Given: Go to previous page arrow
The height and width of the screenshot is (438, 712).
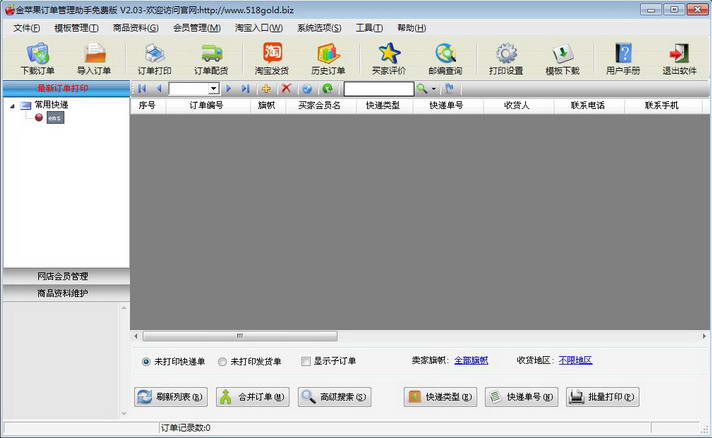Looking at the screenshot, I should [x=158, y=89].
